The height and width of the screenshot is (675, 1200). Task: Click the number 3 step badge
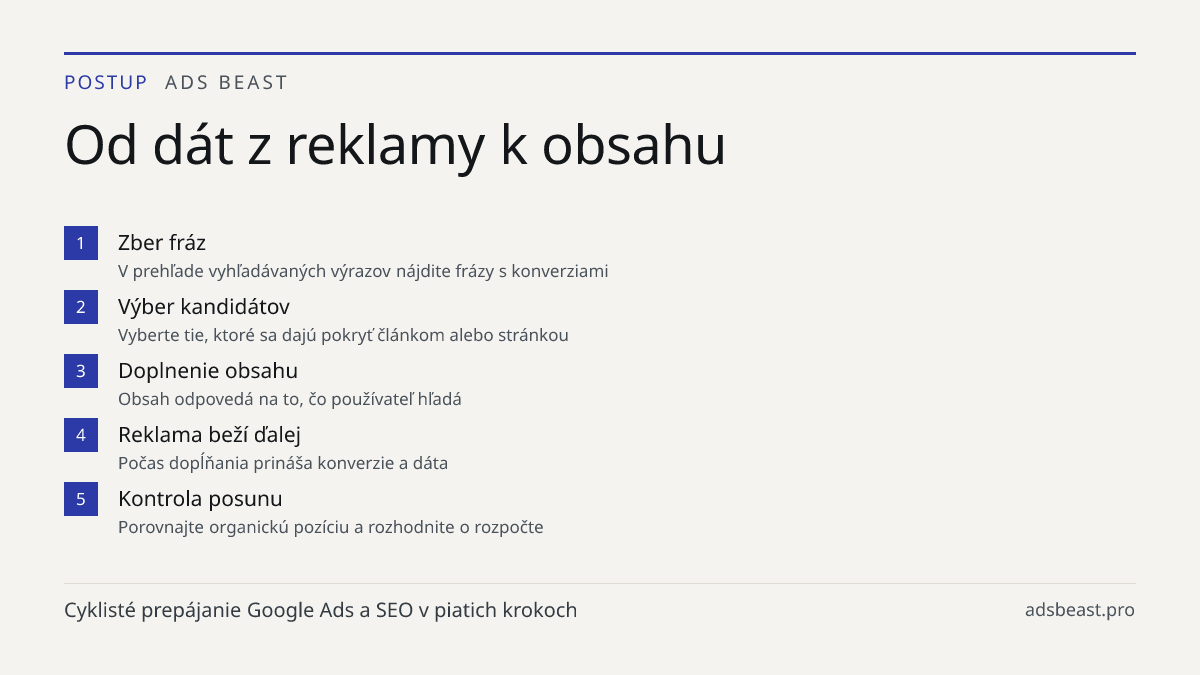81,371
